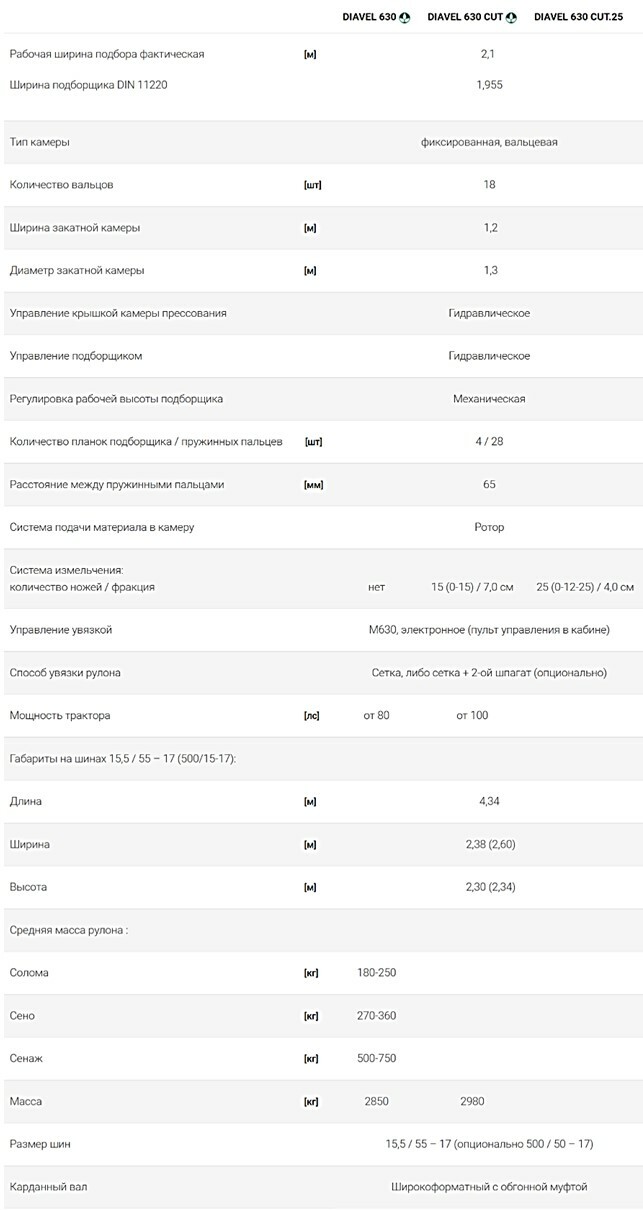Click the '25 (0-12-25) / 4,0 см' knives value
The height and width of the screenshot is (1210, 643).
point(585,587)
